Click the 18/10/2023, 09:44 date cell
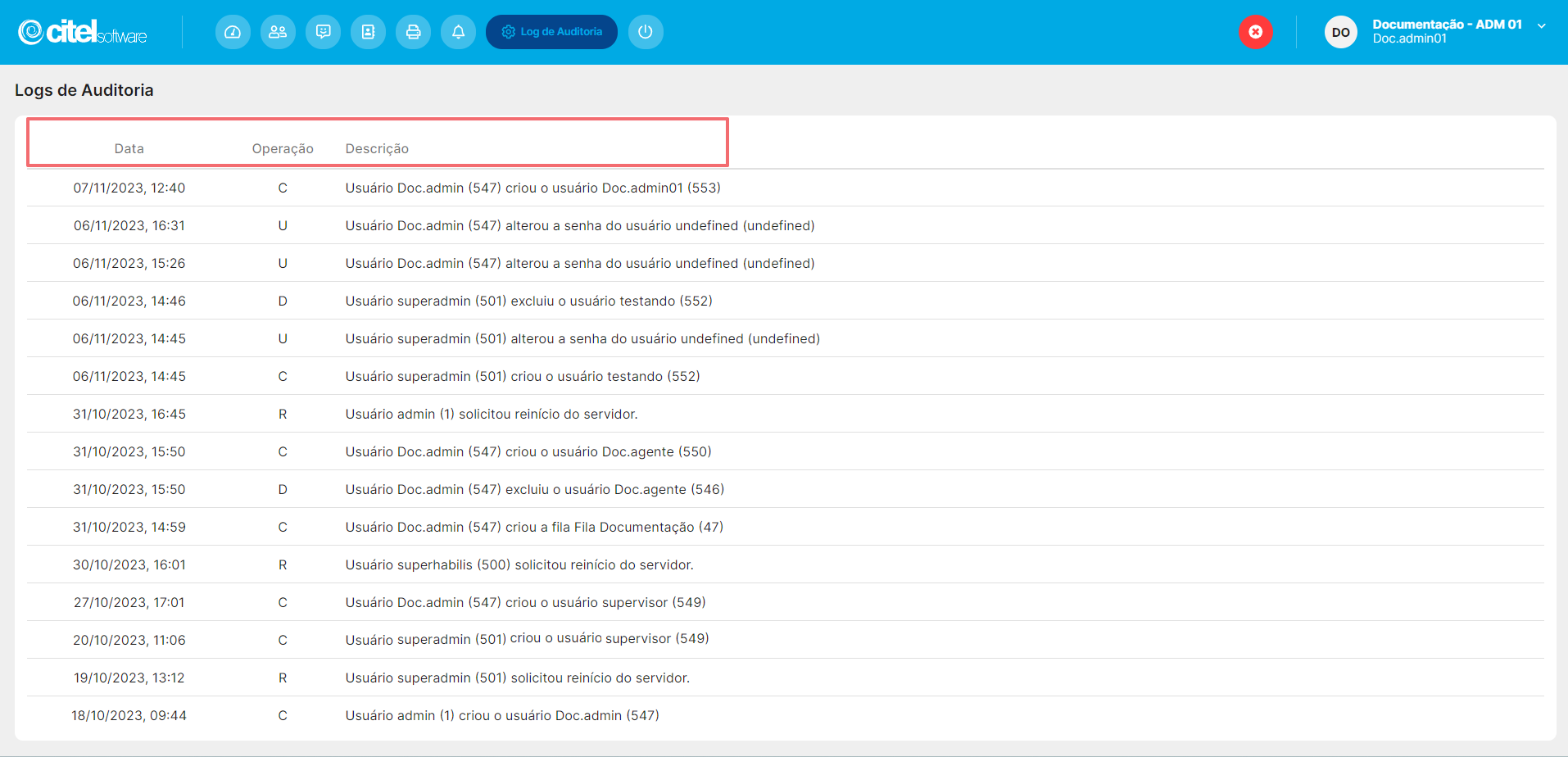Screen dimensions: 1568x757 tap(129, 715)
